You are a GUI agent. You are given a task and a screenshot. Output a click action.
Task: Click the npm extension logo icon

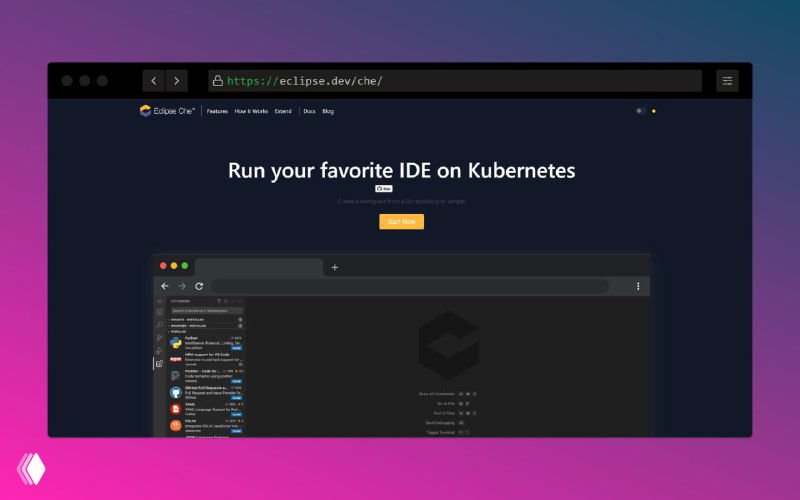coord(176,360)
